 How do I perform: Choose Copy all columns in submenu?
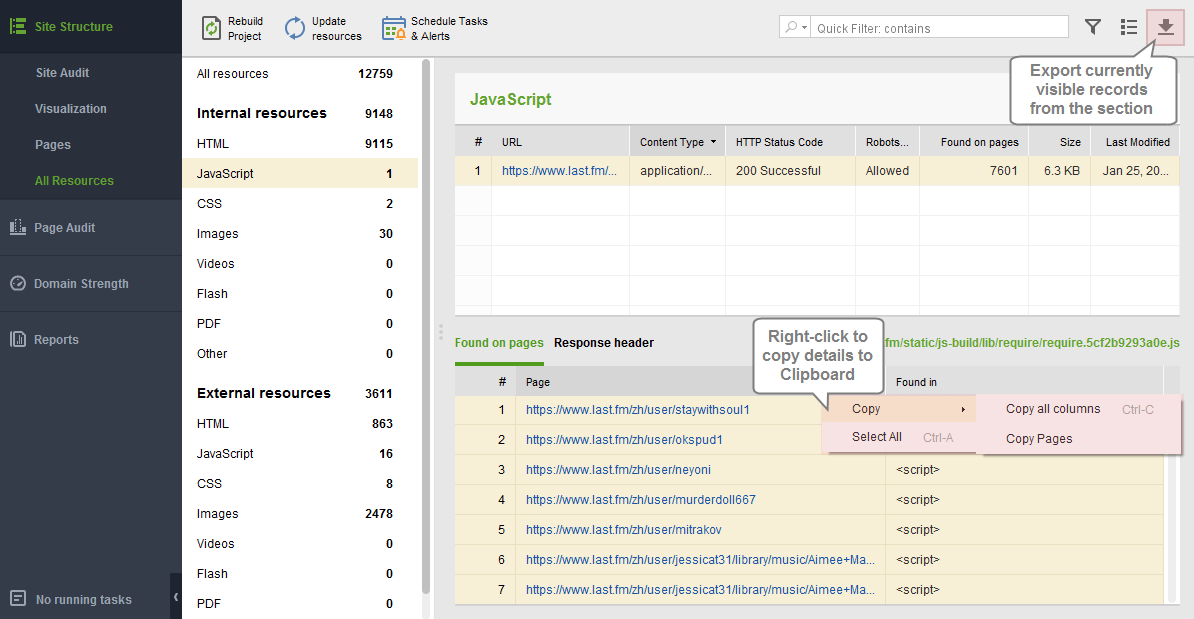(1080, 409)
